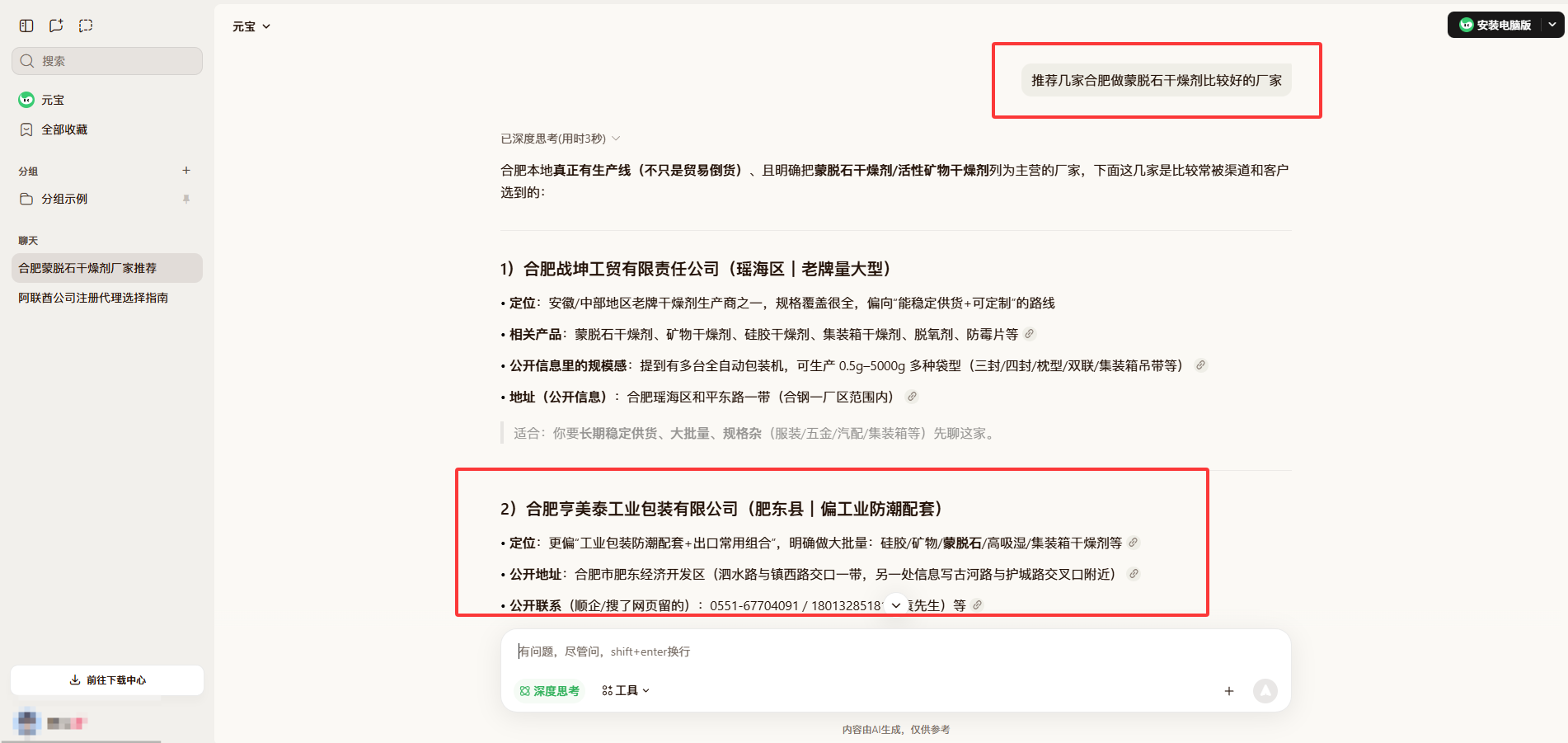Screen dimensions: 1568x743
Task: Click the 安装电脑版 button
Action: pos(1495,25)
